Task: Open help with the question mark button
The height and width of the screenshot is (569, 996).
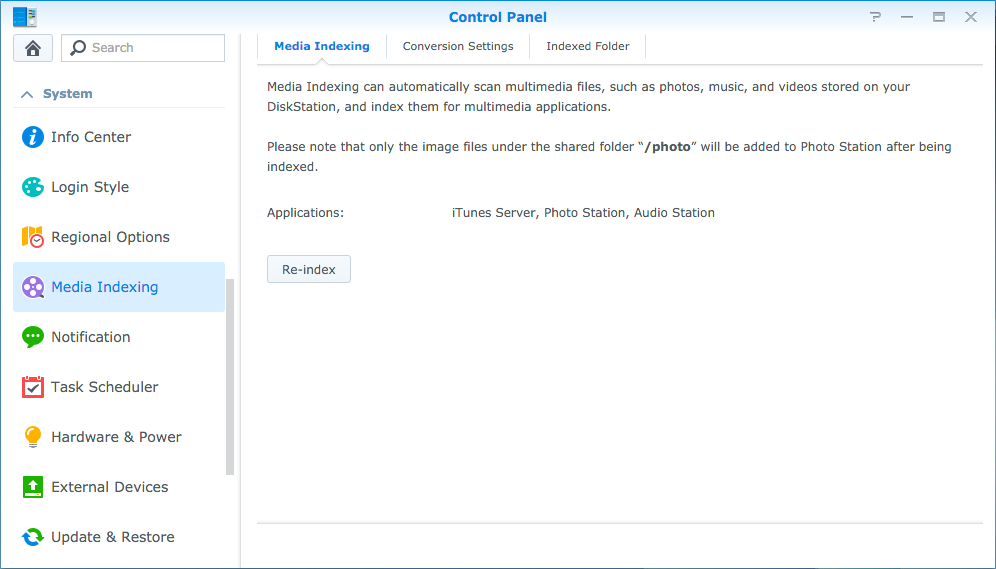Action: (876, 17)
